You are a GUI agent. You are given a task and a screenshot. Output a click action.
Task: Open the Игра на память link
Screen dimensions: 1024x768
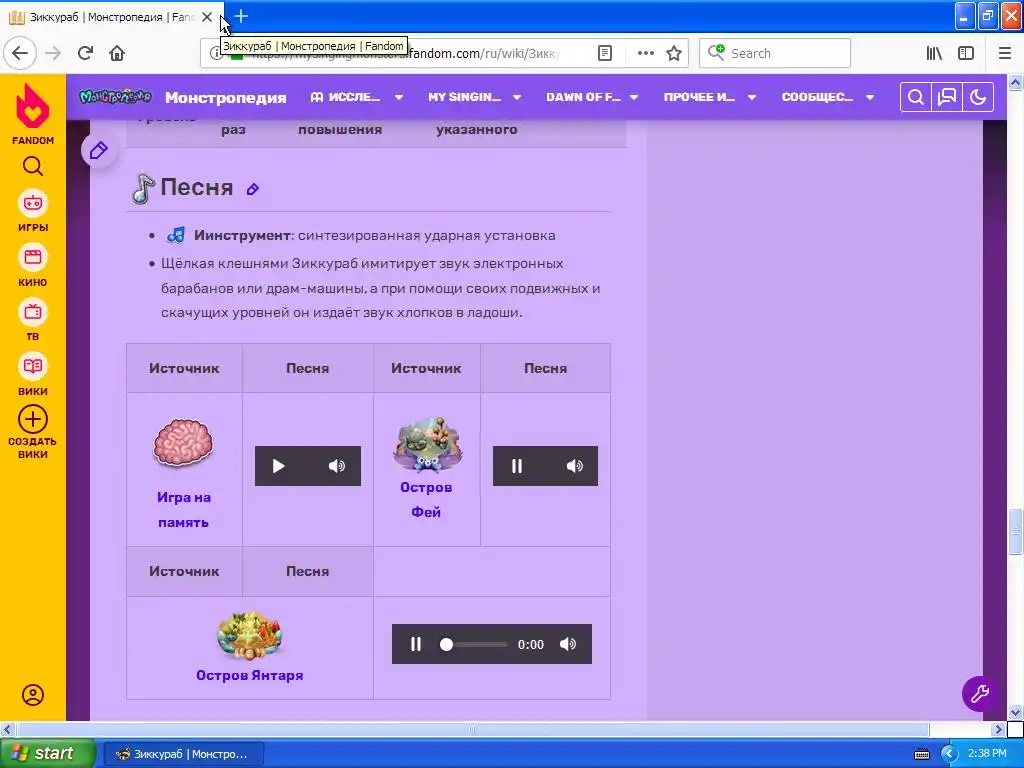tap(184, 510)
